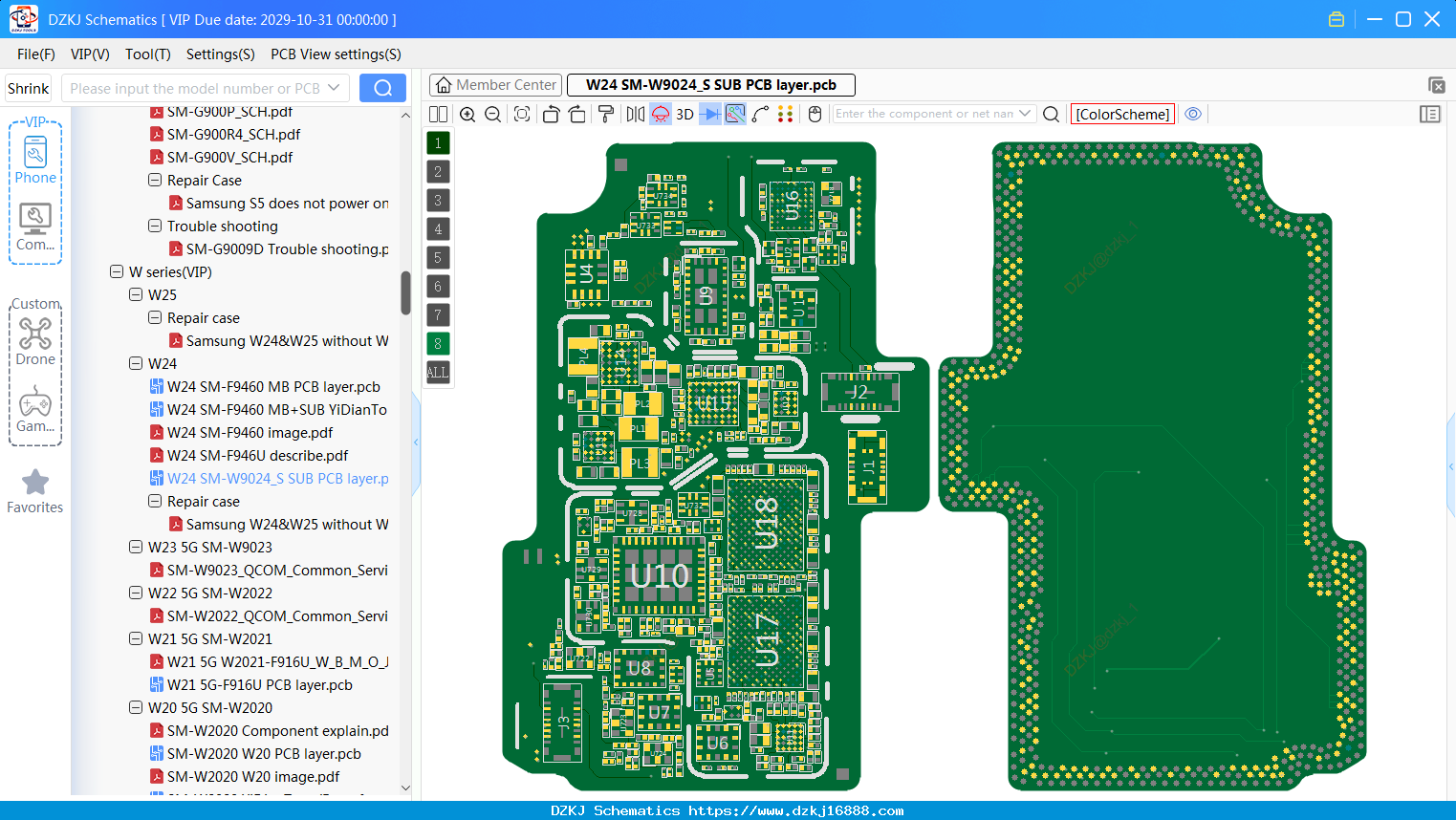Open W21 5G-F916U PCB layer.pcb

tap(259, 684)
